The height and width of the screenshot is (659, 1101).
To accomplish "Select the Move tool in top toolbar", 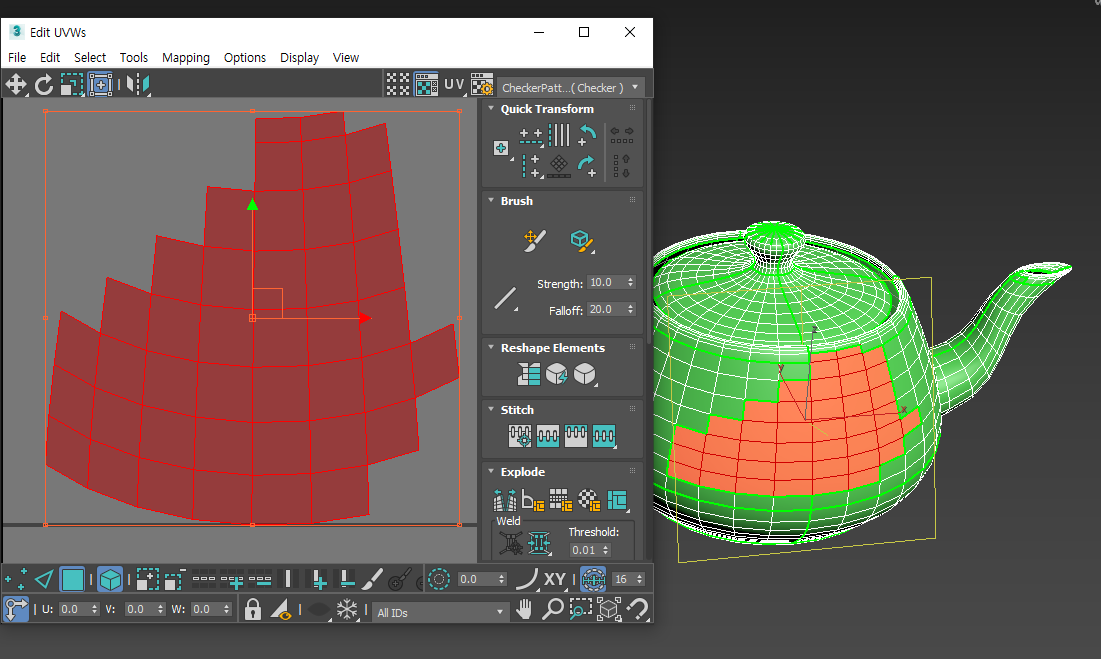I will [x=15, y=85].
